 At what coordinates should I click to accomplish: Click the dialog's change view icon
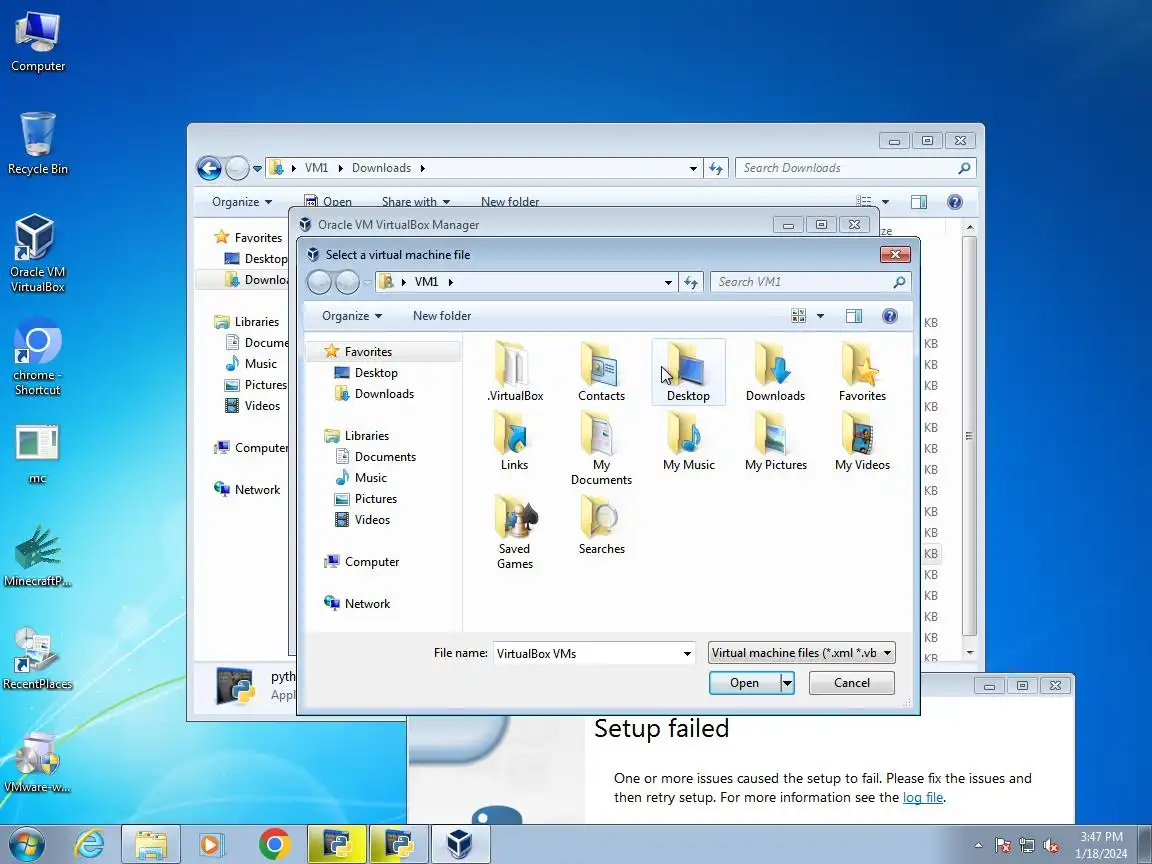799,316
